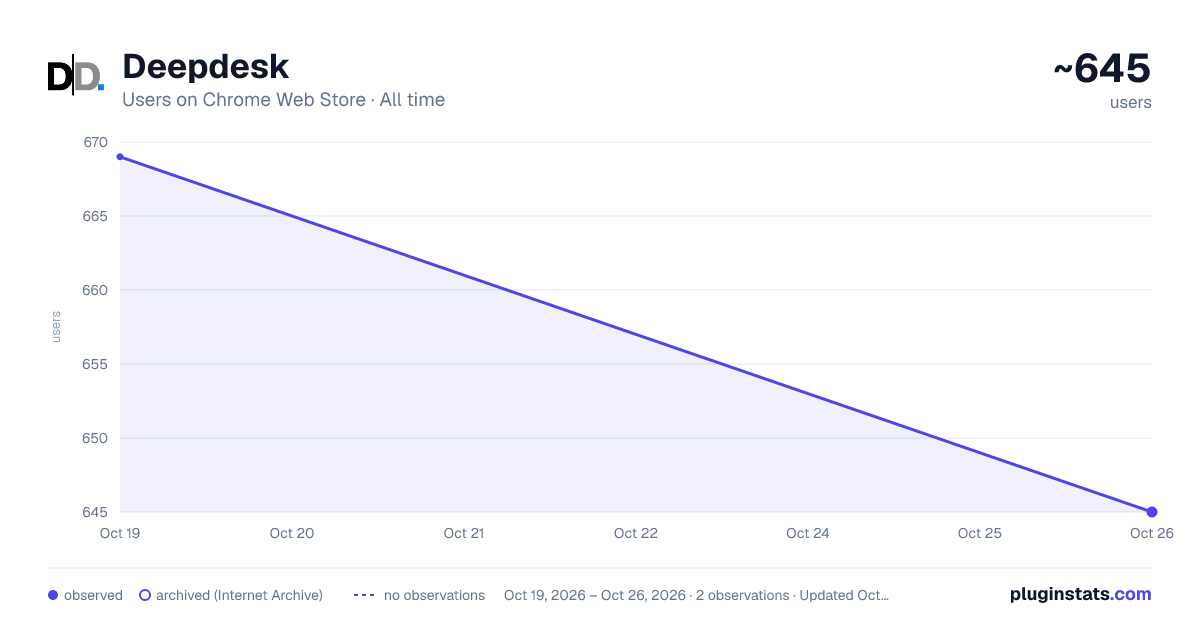Image resolution: width=1200 pixels, height=630 pixels.
Task: Click the Oct 22 x-axis label
Action: pos(636,533)
